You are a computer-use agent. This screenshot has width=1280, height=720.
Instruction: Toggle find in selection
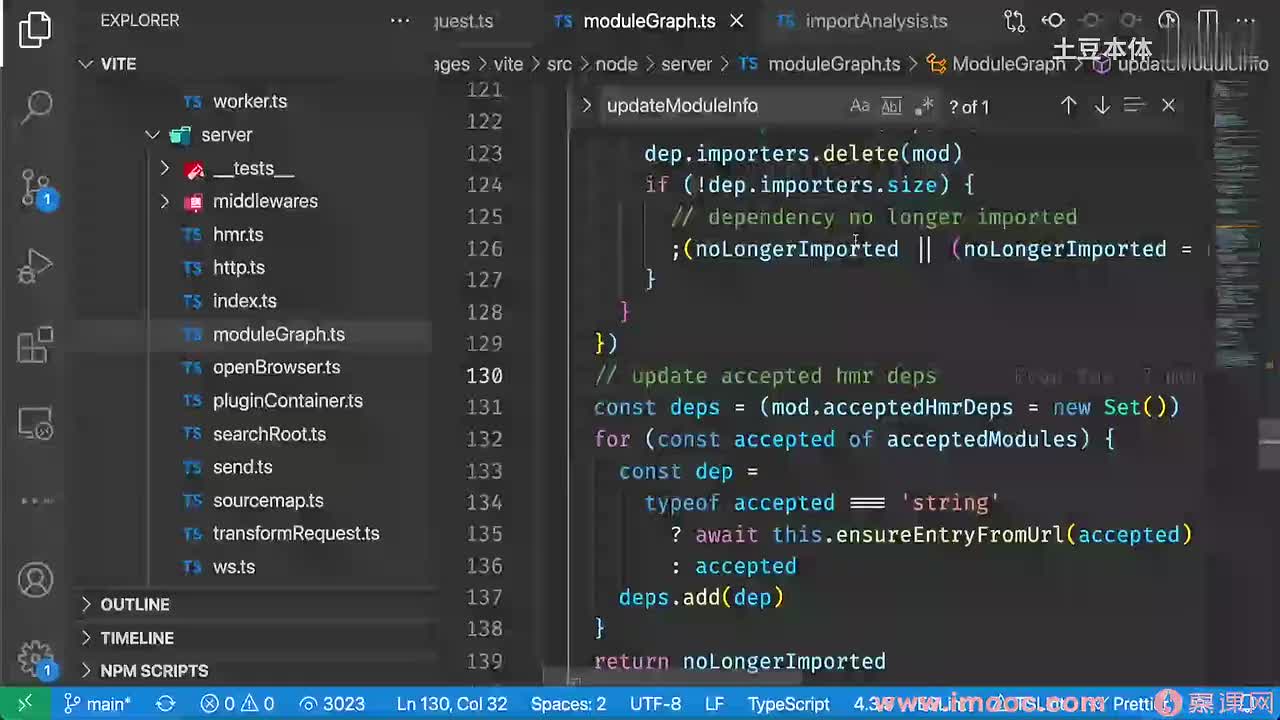coord(1134,105)
